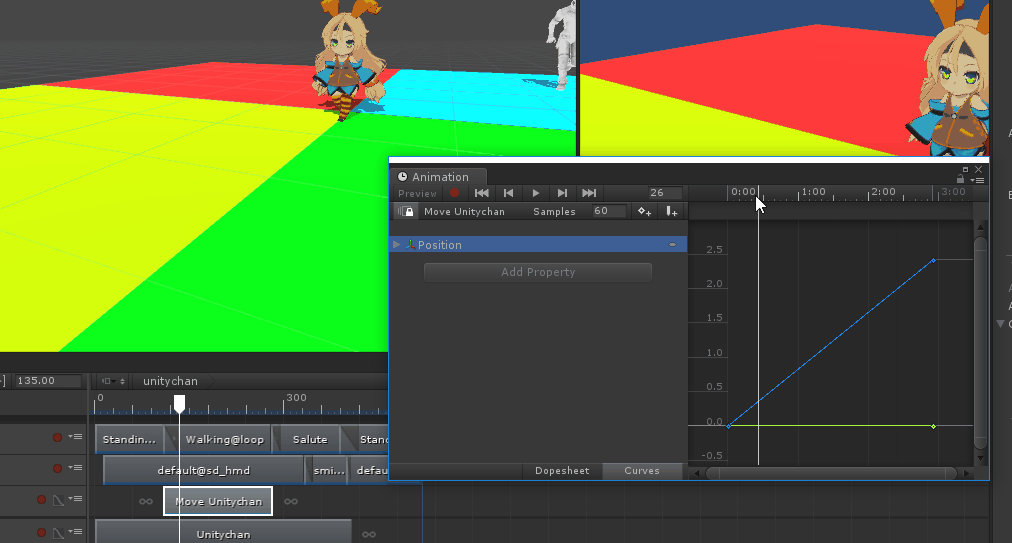The height and width of the screenshot is (543, 1012).
Task: Select the blue curve keyframe at top right
Action: [x=933, y=260]
